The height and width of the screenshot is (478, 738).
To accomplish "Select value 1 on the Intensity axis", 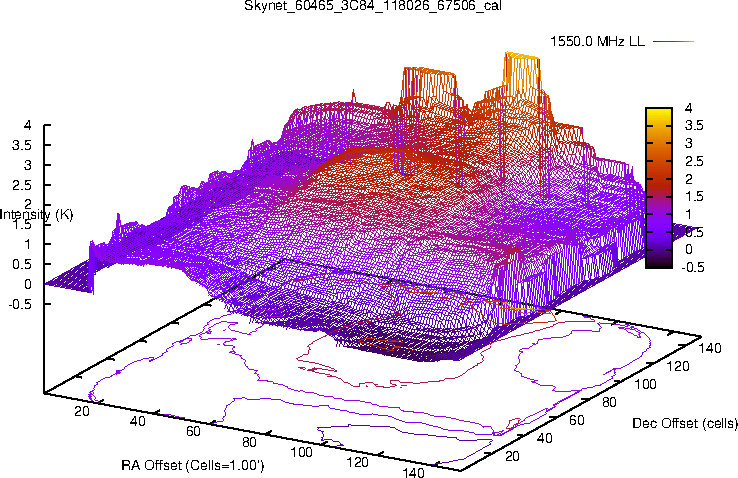I will coord(28,244).
